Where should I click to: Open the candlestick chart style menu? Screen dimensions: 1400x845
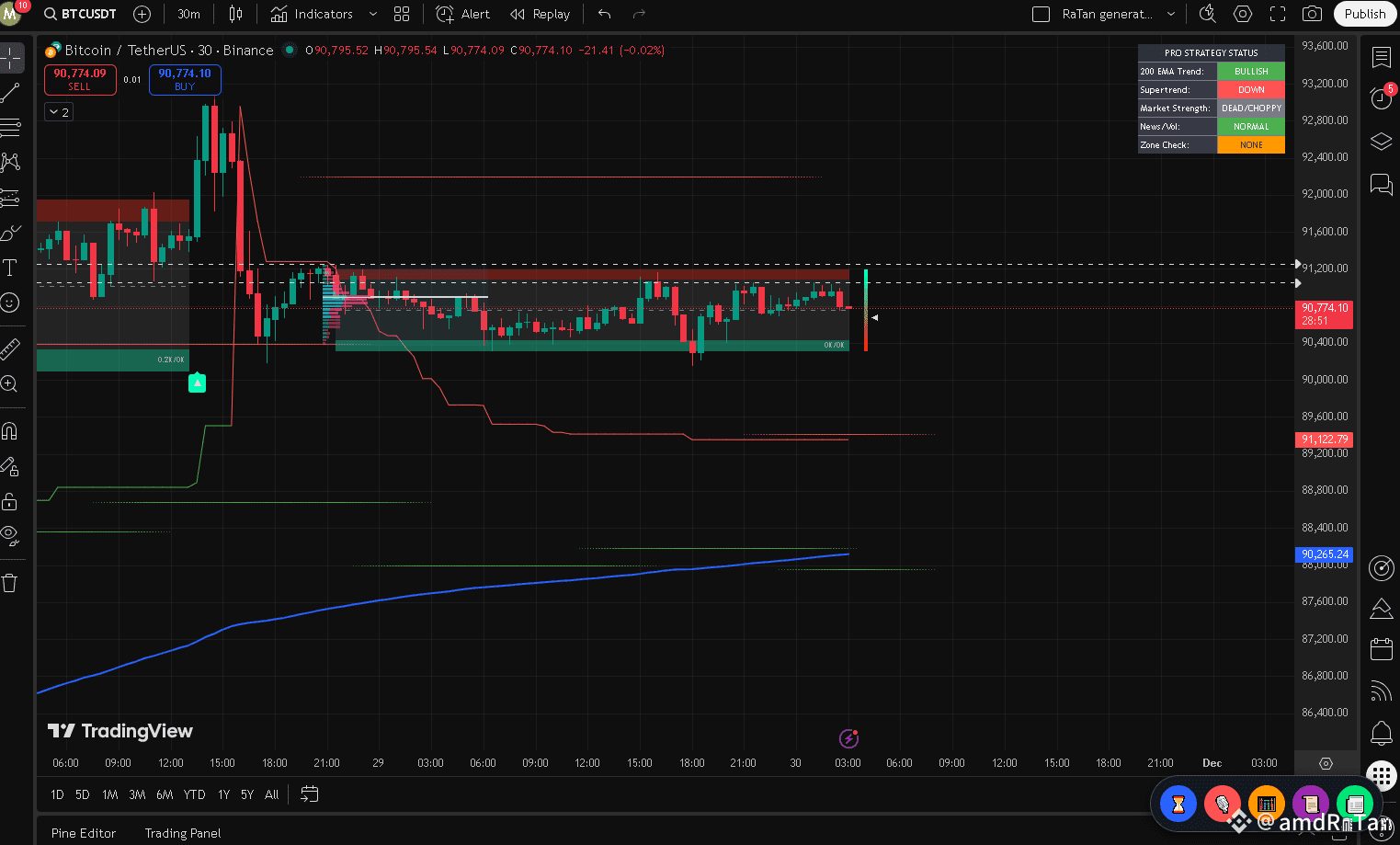pyautogui.click(x=235, y=14)
